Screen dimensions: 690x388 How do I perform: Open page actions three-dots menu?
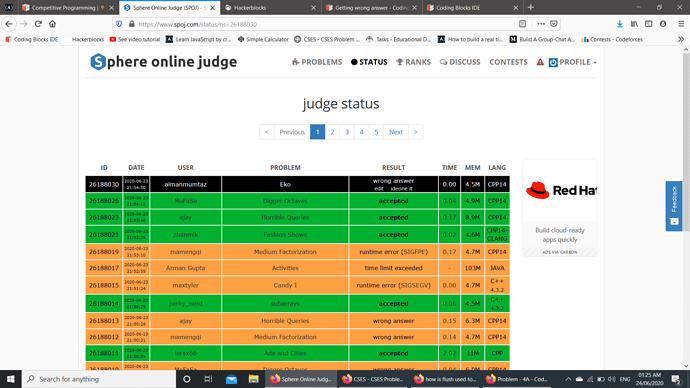(x=541, y=24)
